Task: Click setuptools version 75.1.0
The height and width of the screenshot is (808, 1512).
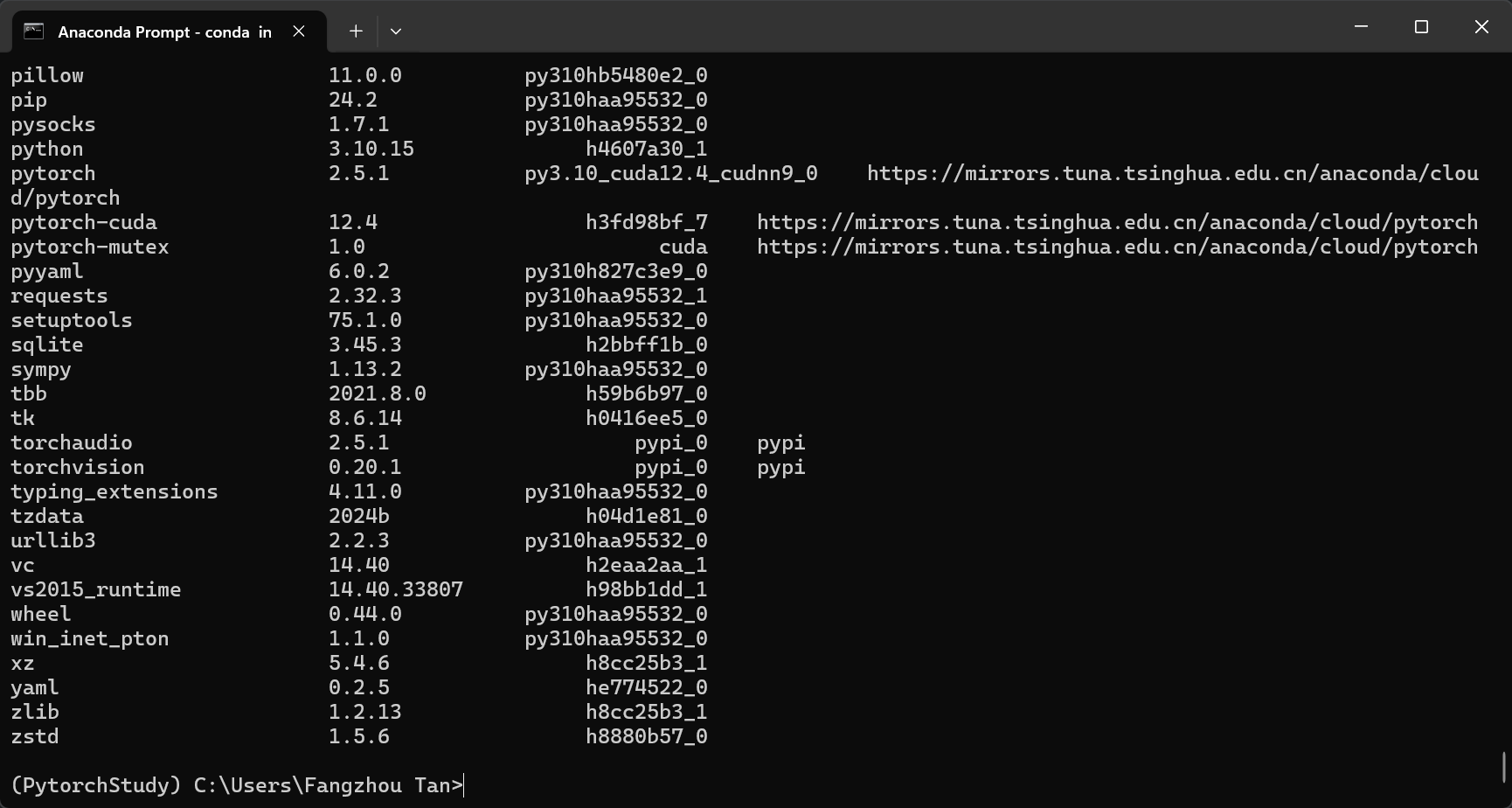Action: coord(365,320)
